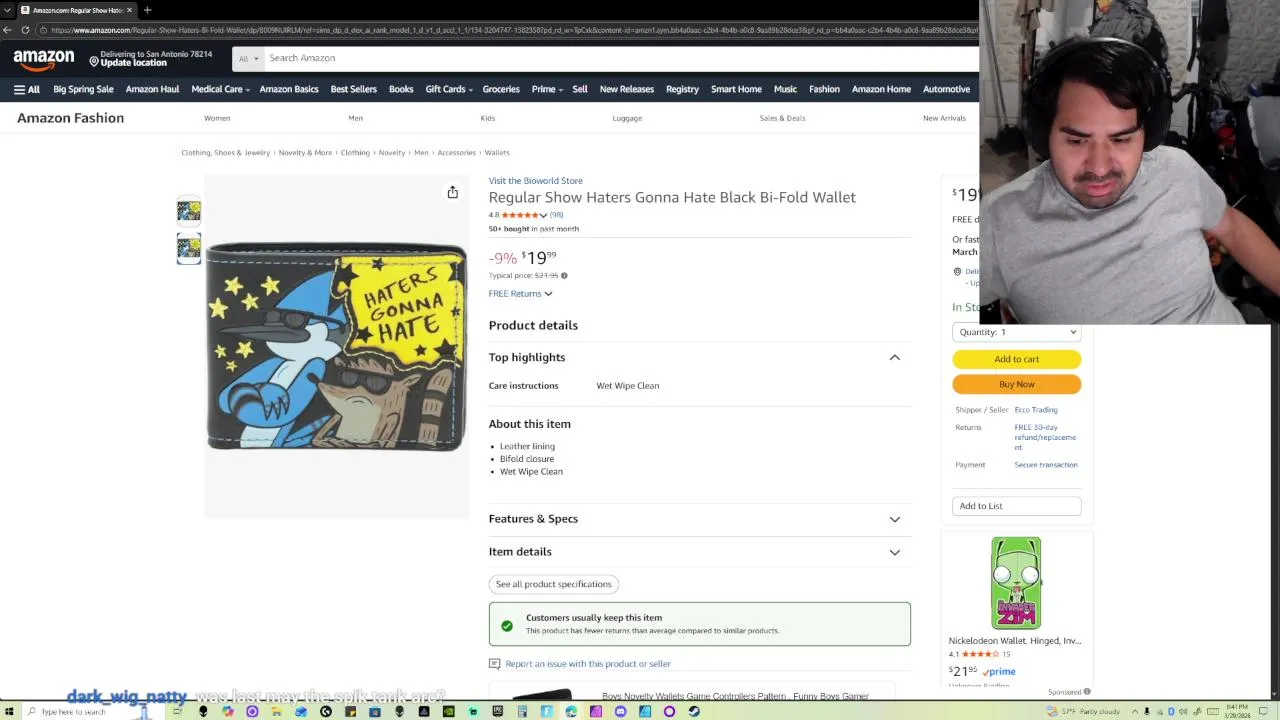Expand the FREE Returns dropdown
The height and width of the screenshot is (720, 1280).
(520, 294)
